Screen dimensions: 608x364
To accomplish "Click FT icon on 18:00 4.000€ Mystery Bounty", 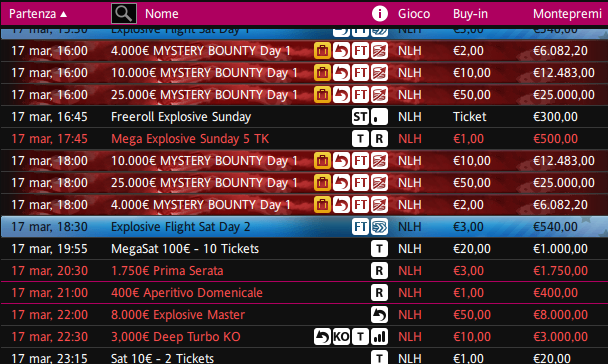I will pos(360,205).
